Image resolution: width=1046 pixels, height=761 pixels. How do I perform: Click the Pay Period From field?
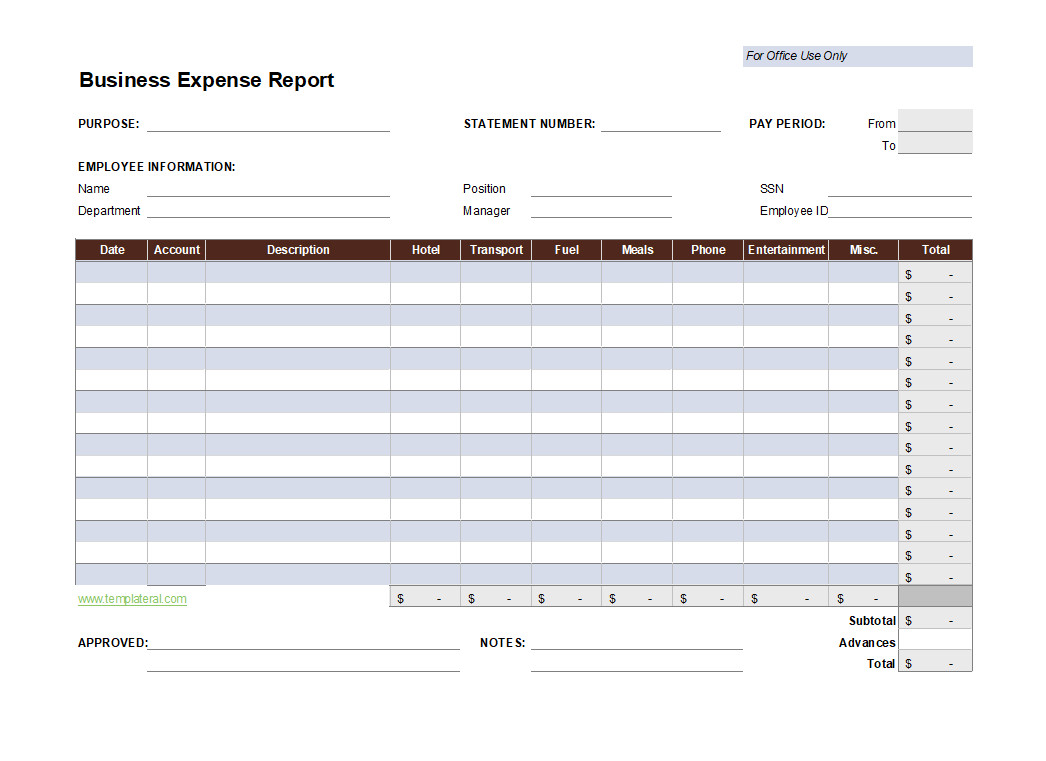[x=935, y=121]
